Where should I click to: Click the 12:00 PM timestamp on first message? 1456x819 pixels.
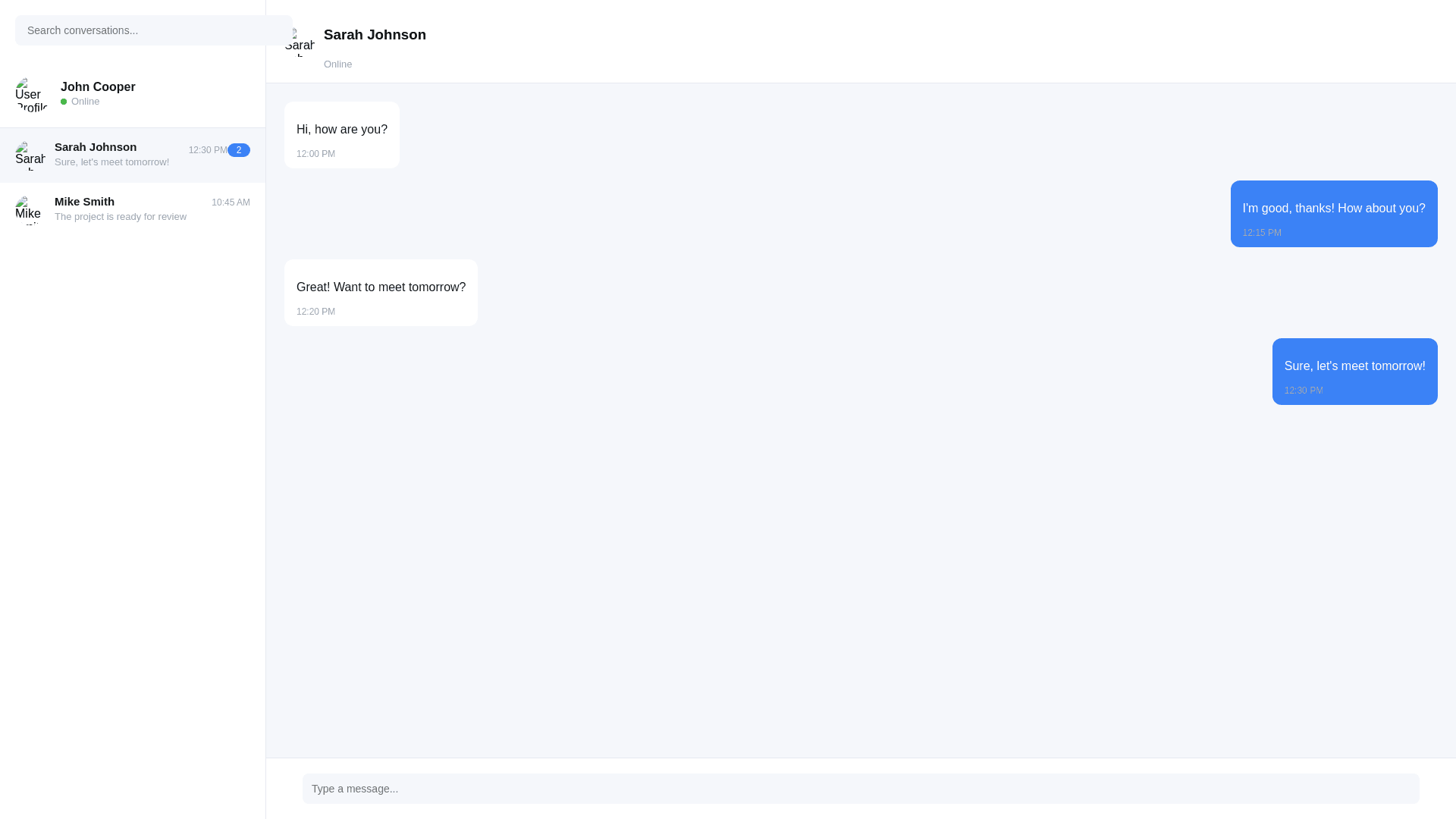315,154
